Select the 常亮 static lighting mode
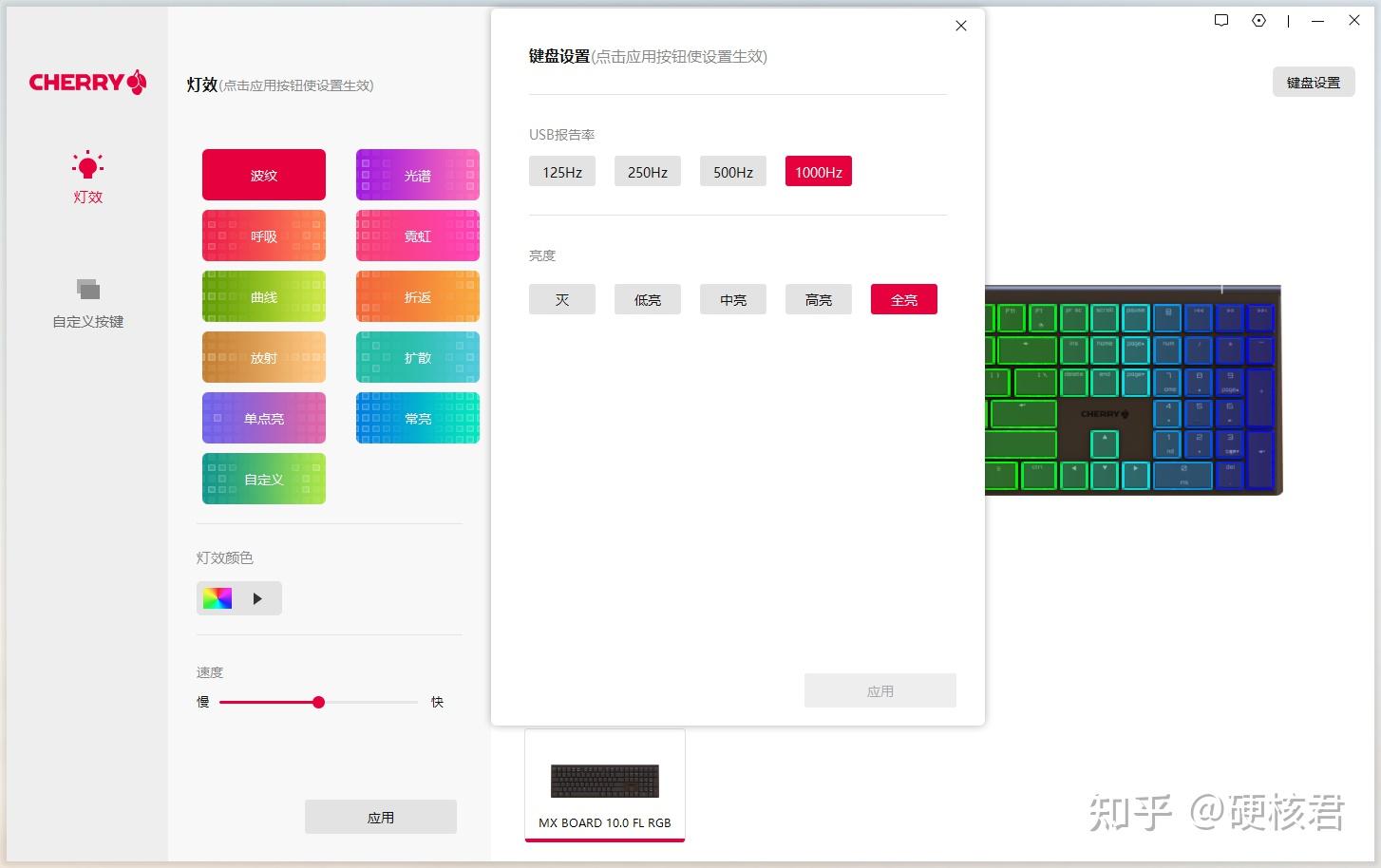This screenshot has width=1381, height=868. coord(417,418)
